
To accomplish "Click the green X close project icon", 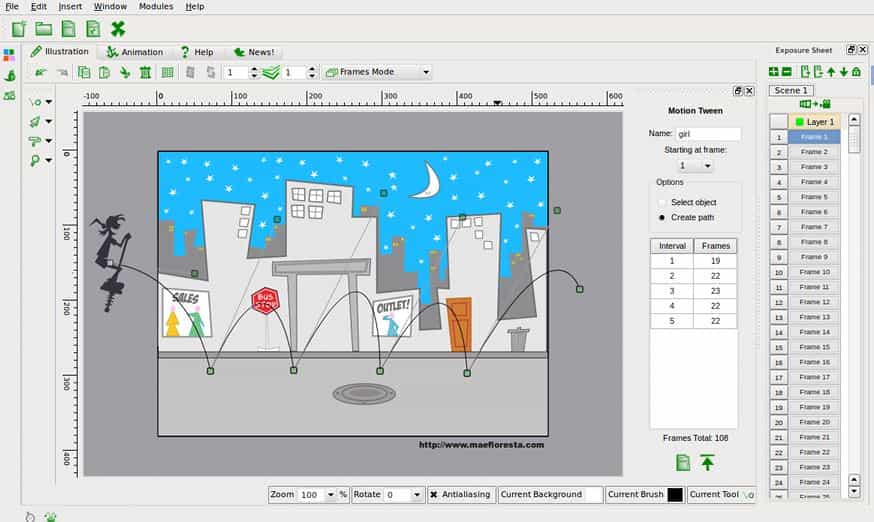I will [x=118, y=28].
